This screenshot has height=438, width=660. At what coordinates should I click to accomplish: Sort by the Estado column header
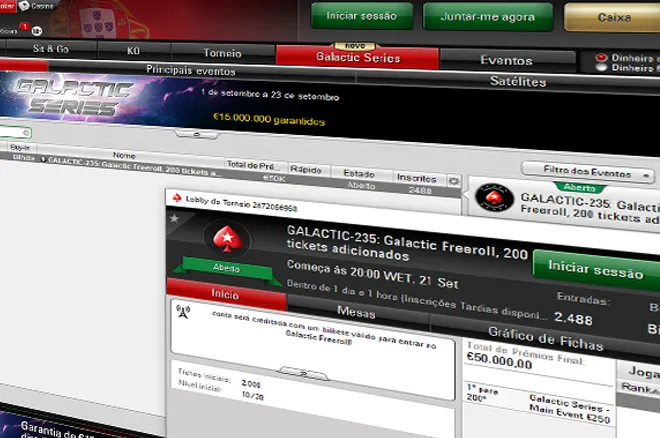point(359,173)
